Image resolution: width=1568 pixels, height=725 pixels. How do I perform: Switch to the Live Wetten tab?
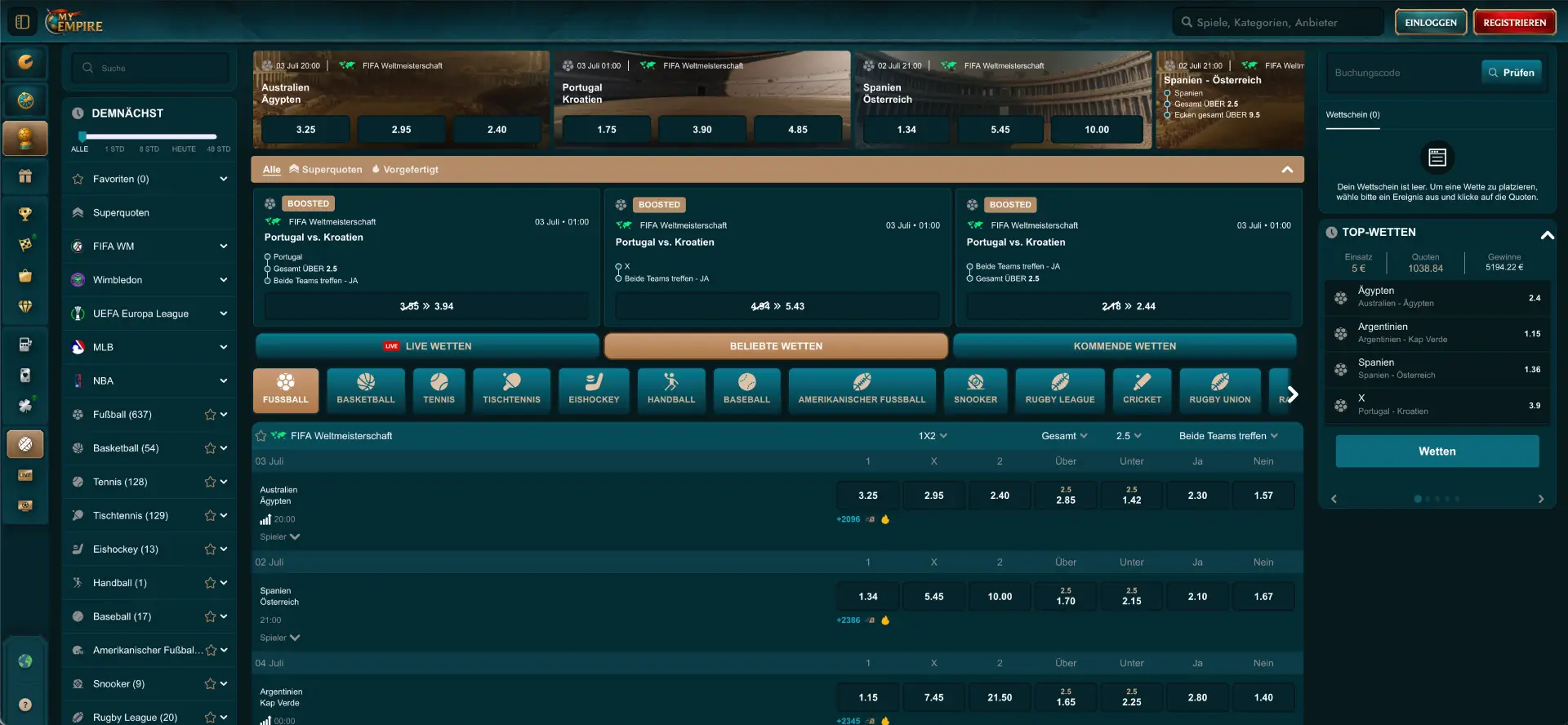pos(427,346)
